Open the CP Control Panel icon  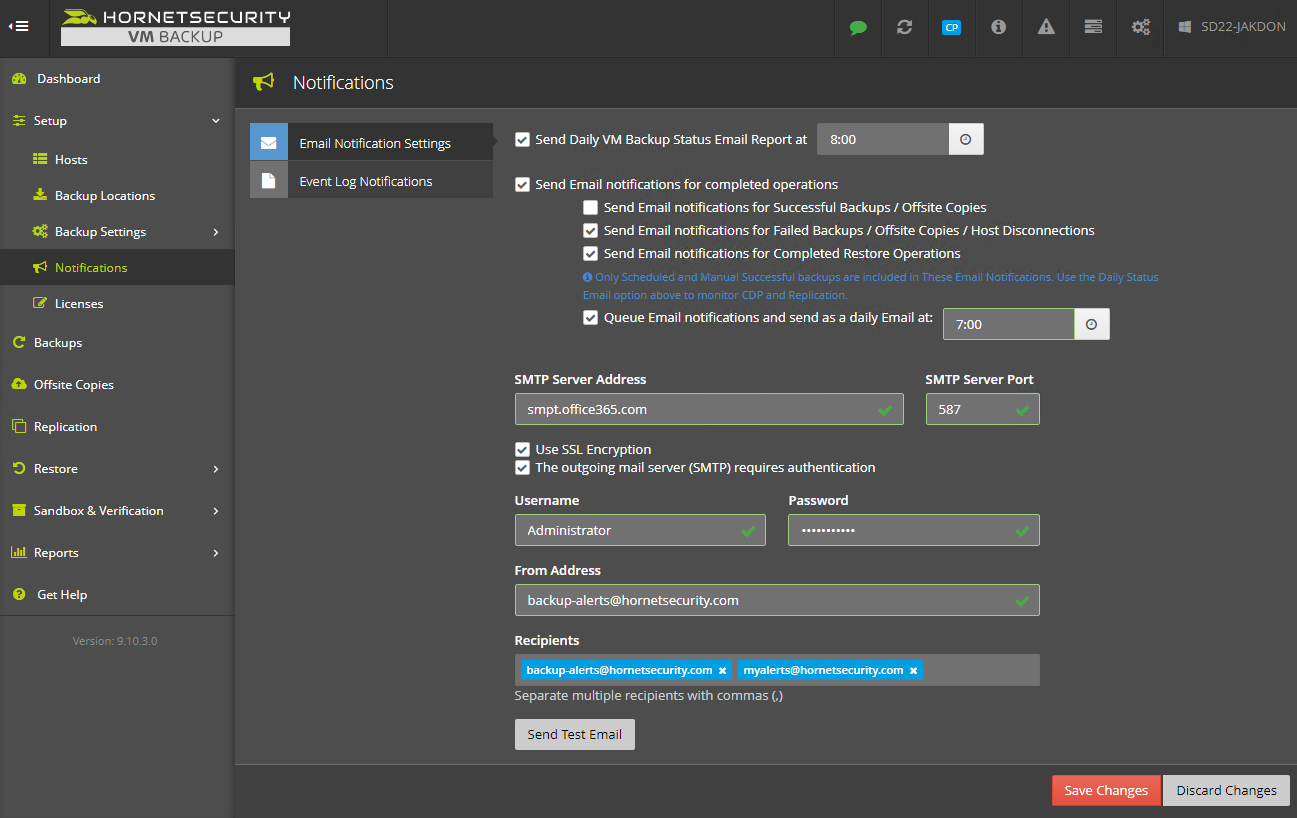point(951,27)
